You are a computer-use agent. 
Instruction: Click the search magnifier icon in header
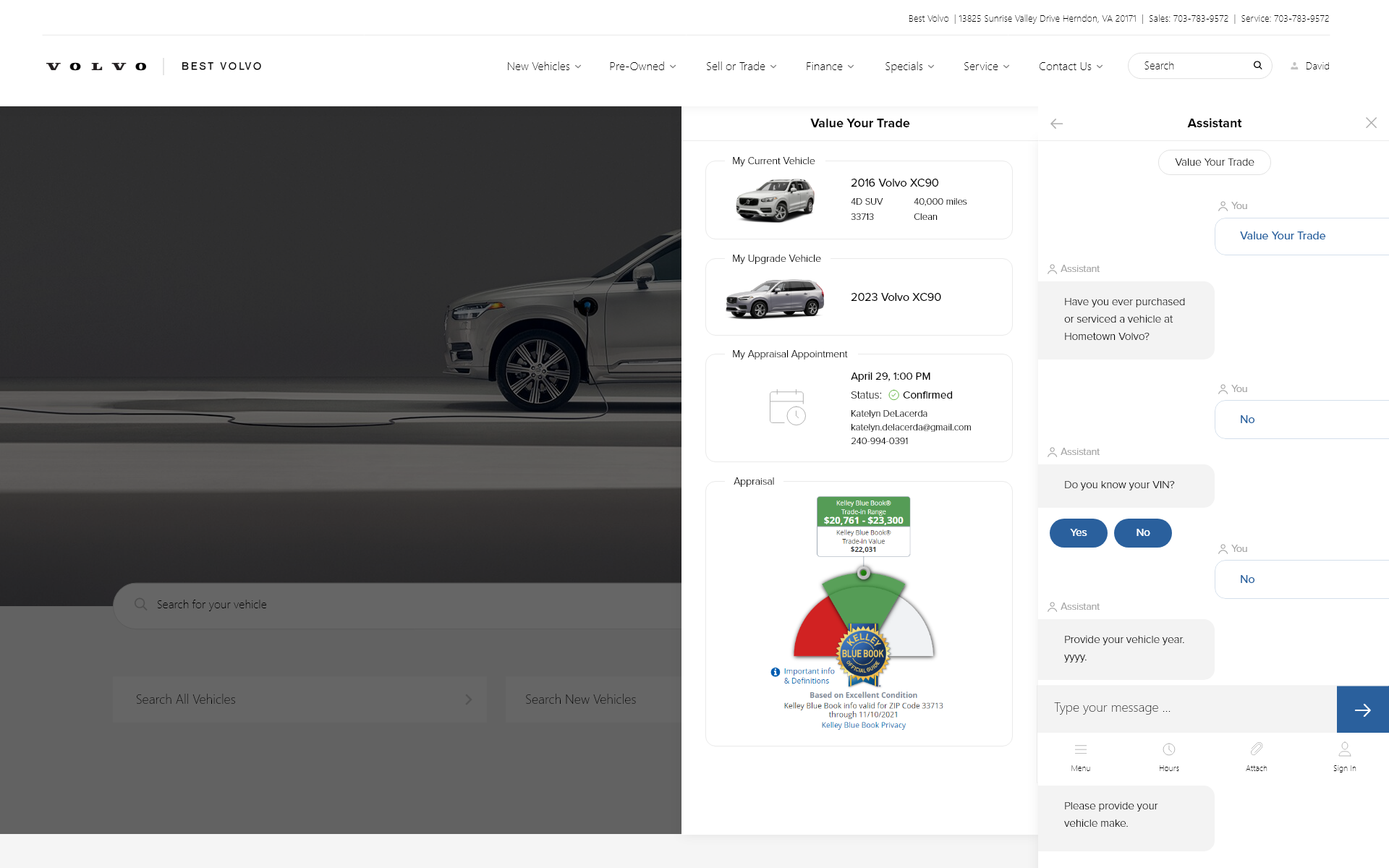(1258, 66)
